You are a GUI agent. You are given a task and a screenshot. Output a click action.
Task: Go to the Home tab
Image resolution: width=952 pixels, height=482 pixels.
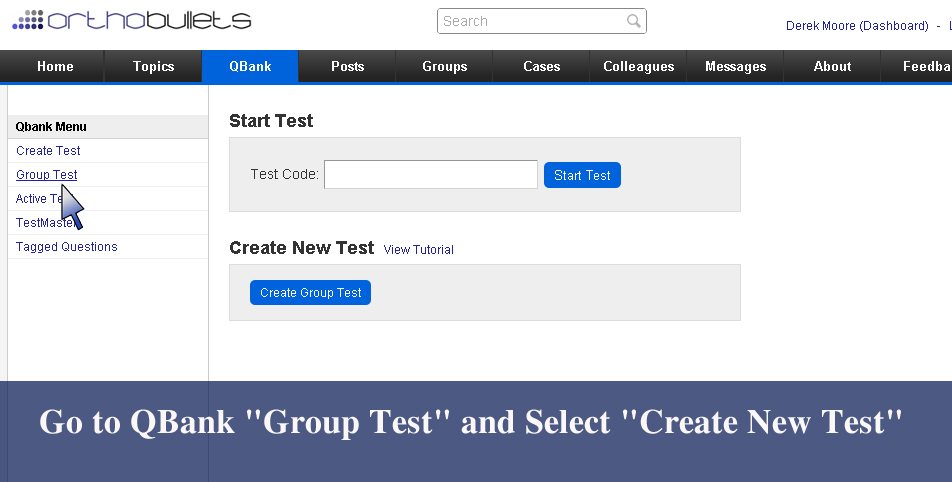pos(55,66)
